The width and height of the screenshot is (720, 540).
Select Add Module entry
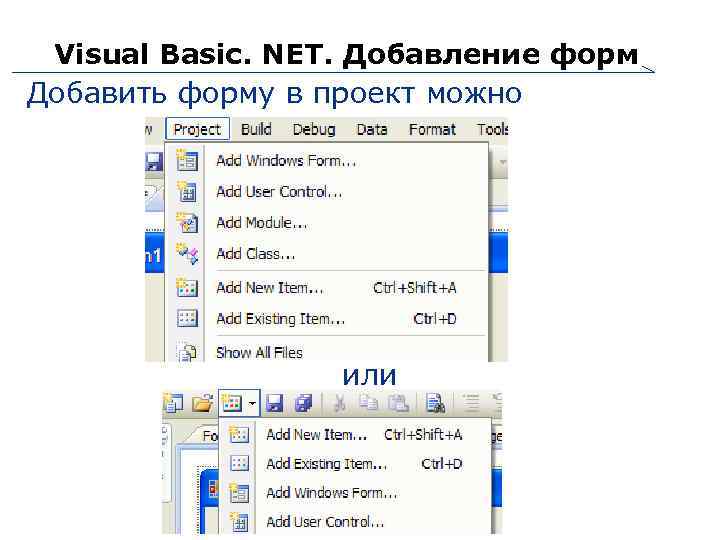326,223
